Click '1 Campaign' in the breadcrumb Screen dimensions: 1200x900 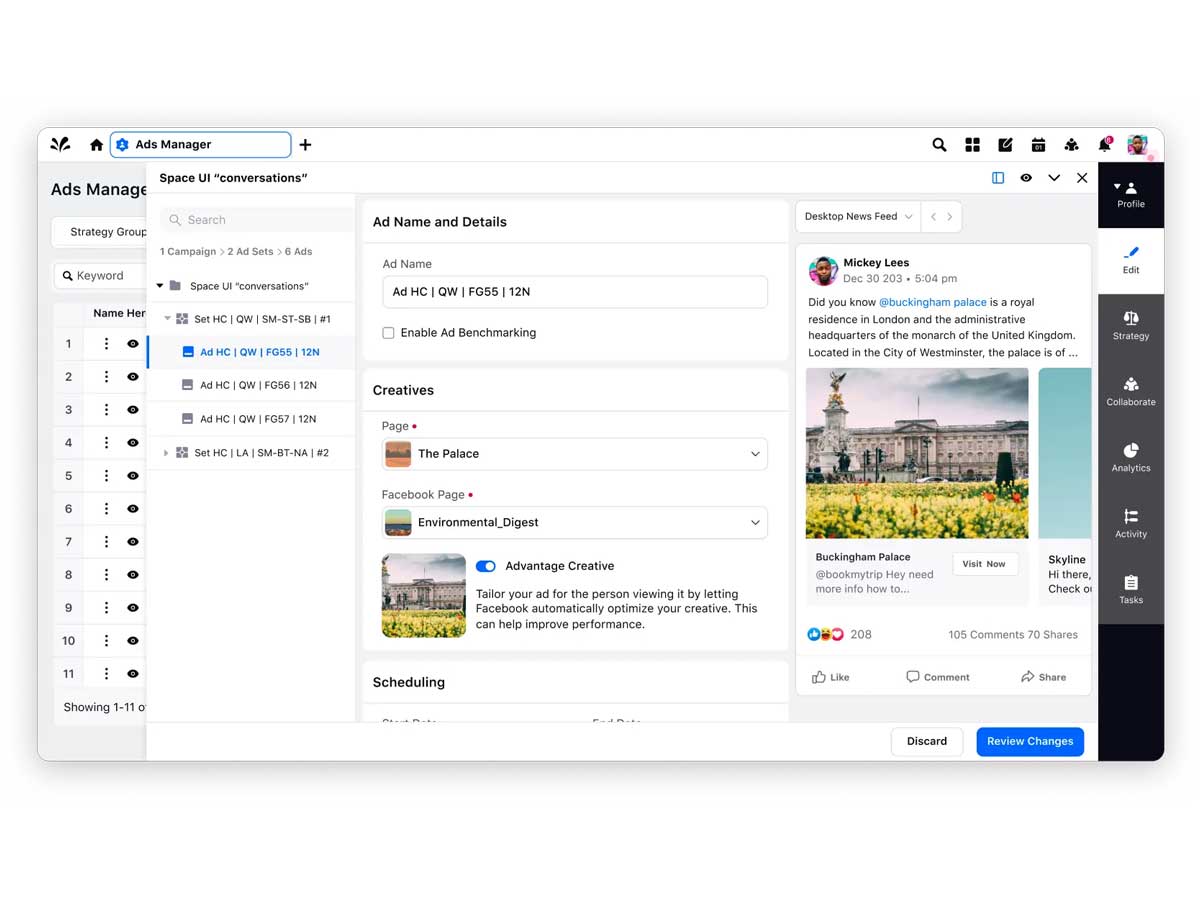[x=188, y=252]
